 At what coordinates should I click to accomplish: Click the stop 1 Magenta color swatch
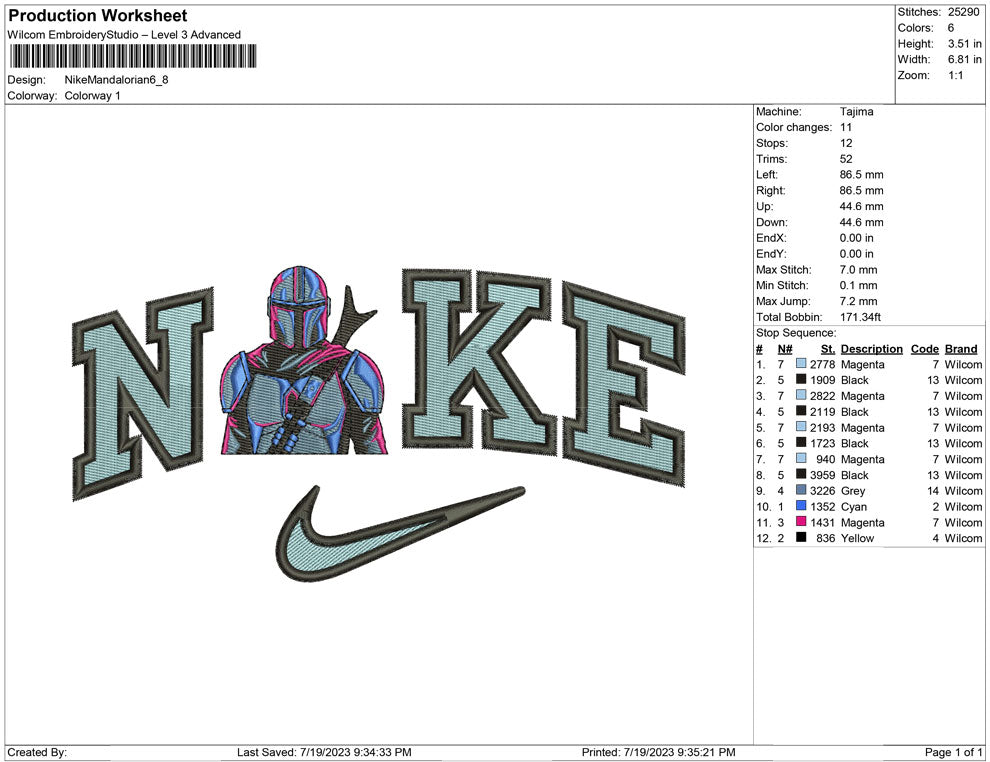tap(801, 365)
